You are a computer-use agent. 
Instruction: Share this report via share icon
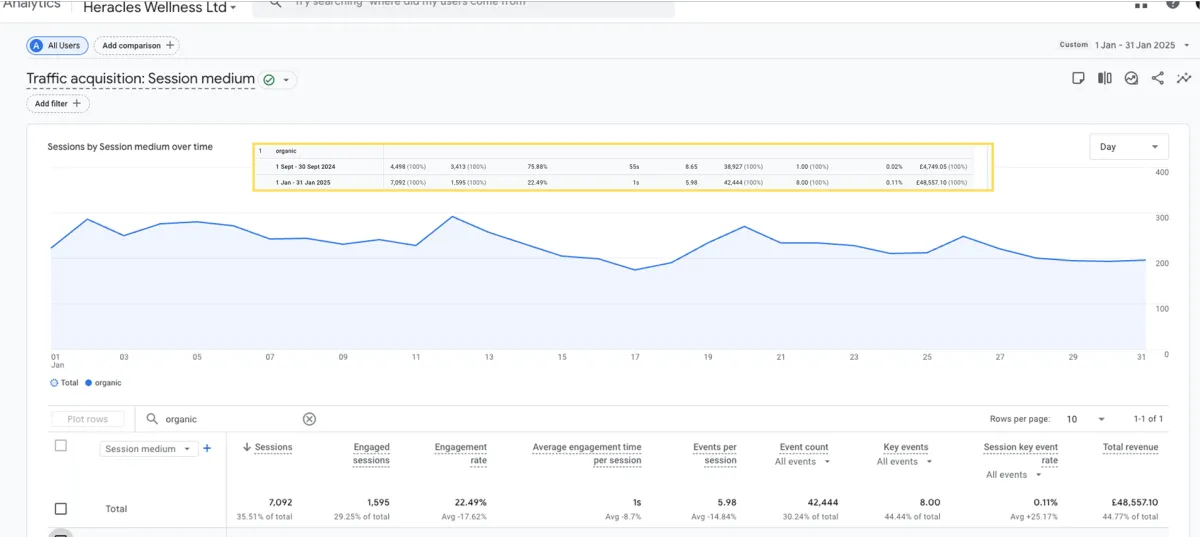coord(1158,78)
